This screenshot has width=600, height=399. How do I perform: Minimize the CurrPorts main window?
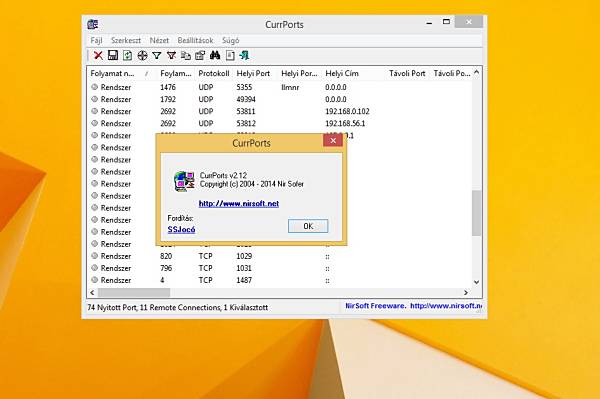(x=429, y=22)
